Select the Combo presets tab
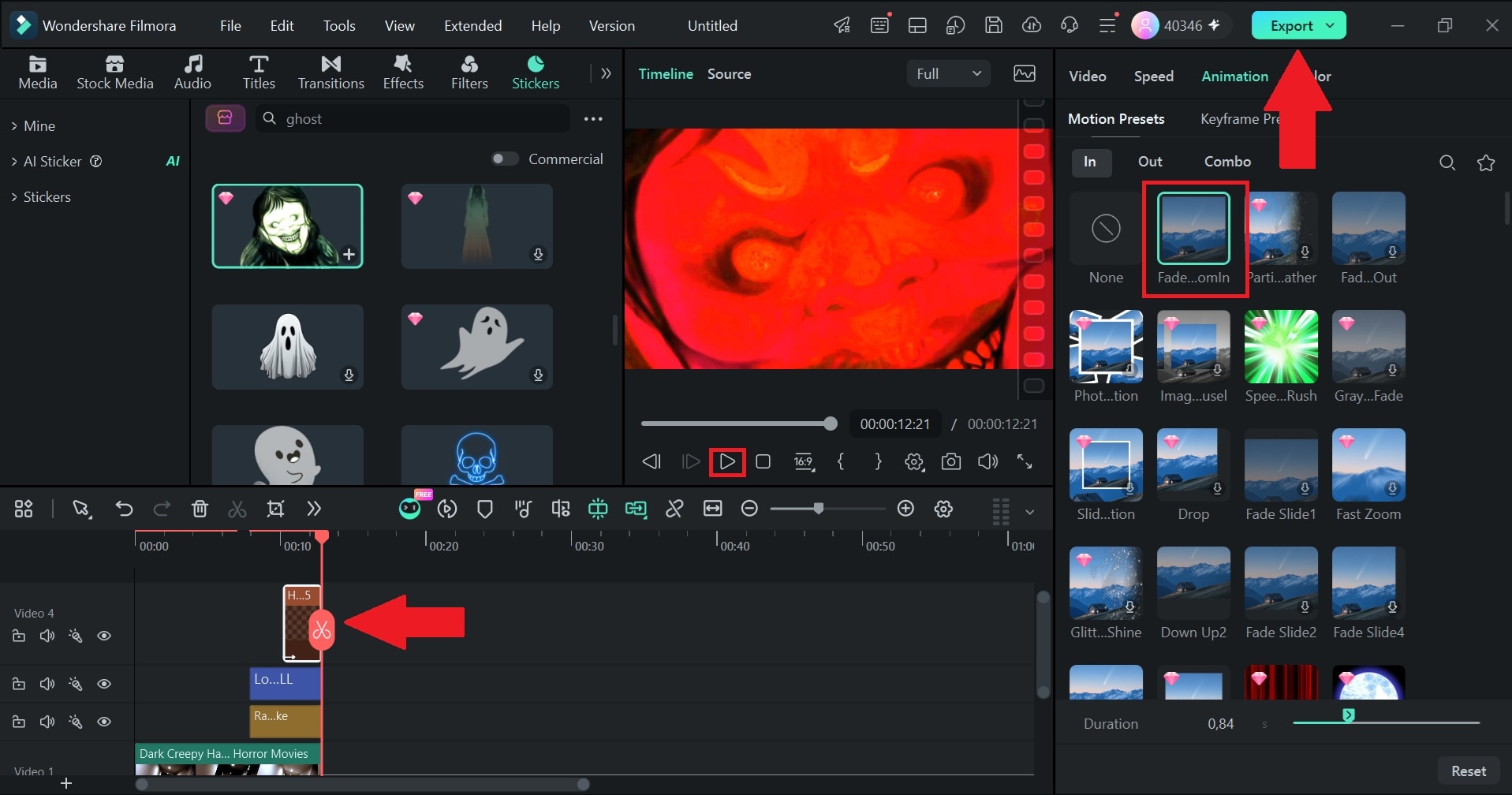1512x795 pixels. pos(1227,161)
